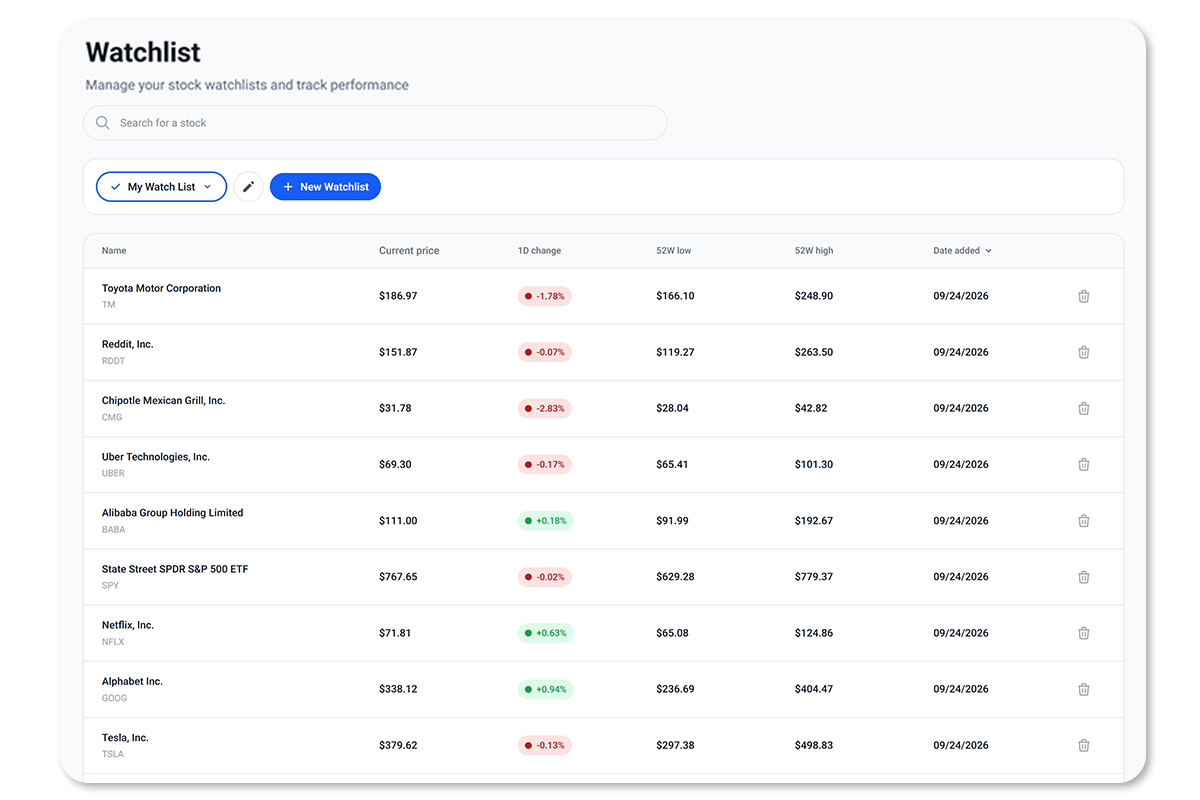Open Tesla, Inc. stock name

tap(125, 737)
